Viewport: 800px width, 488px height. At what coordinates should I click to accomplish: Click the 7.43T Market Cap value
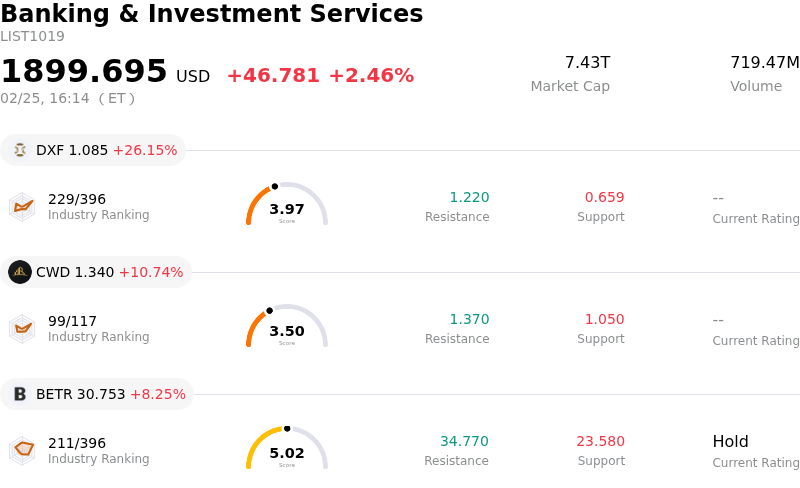(587, 63)
